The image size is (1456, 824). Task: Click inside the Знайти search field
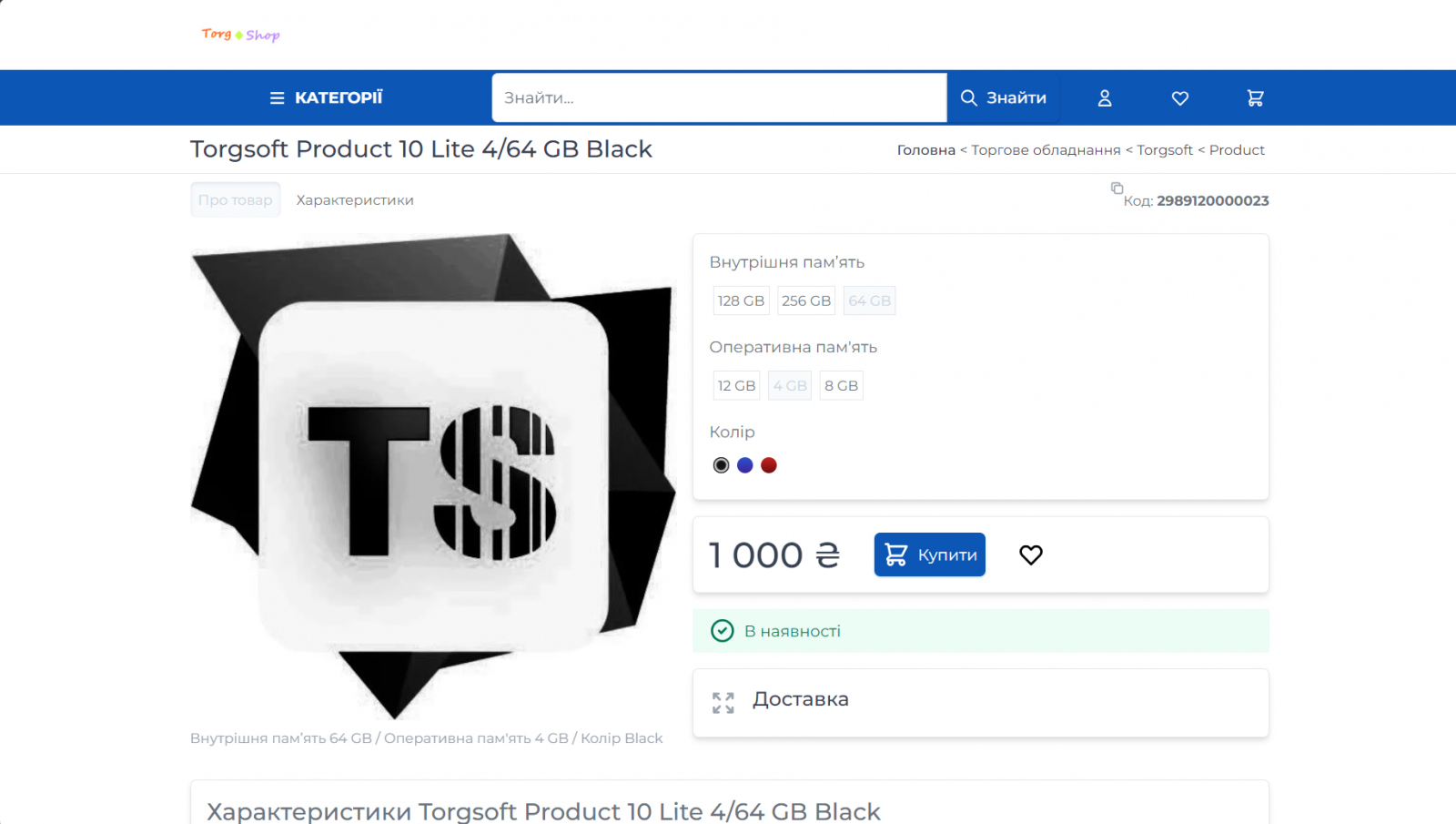click(719, 97)
